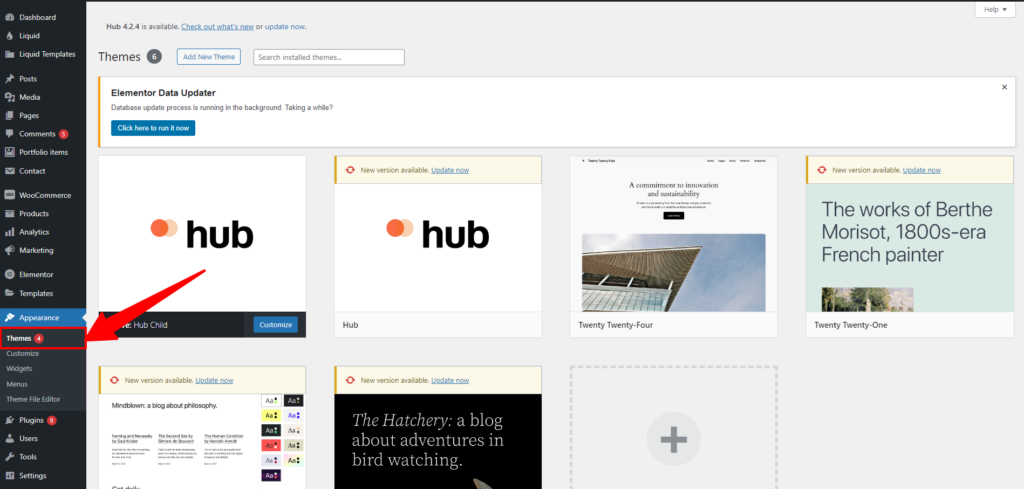
Task: Click 'Update now' on Mindblown blog theme
Action: click(214, 380)
